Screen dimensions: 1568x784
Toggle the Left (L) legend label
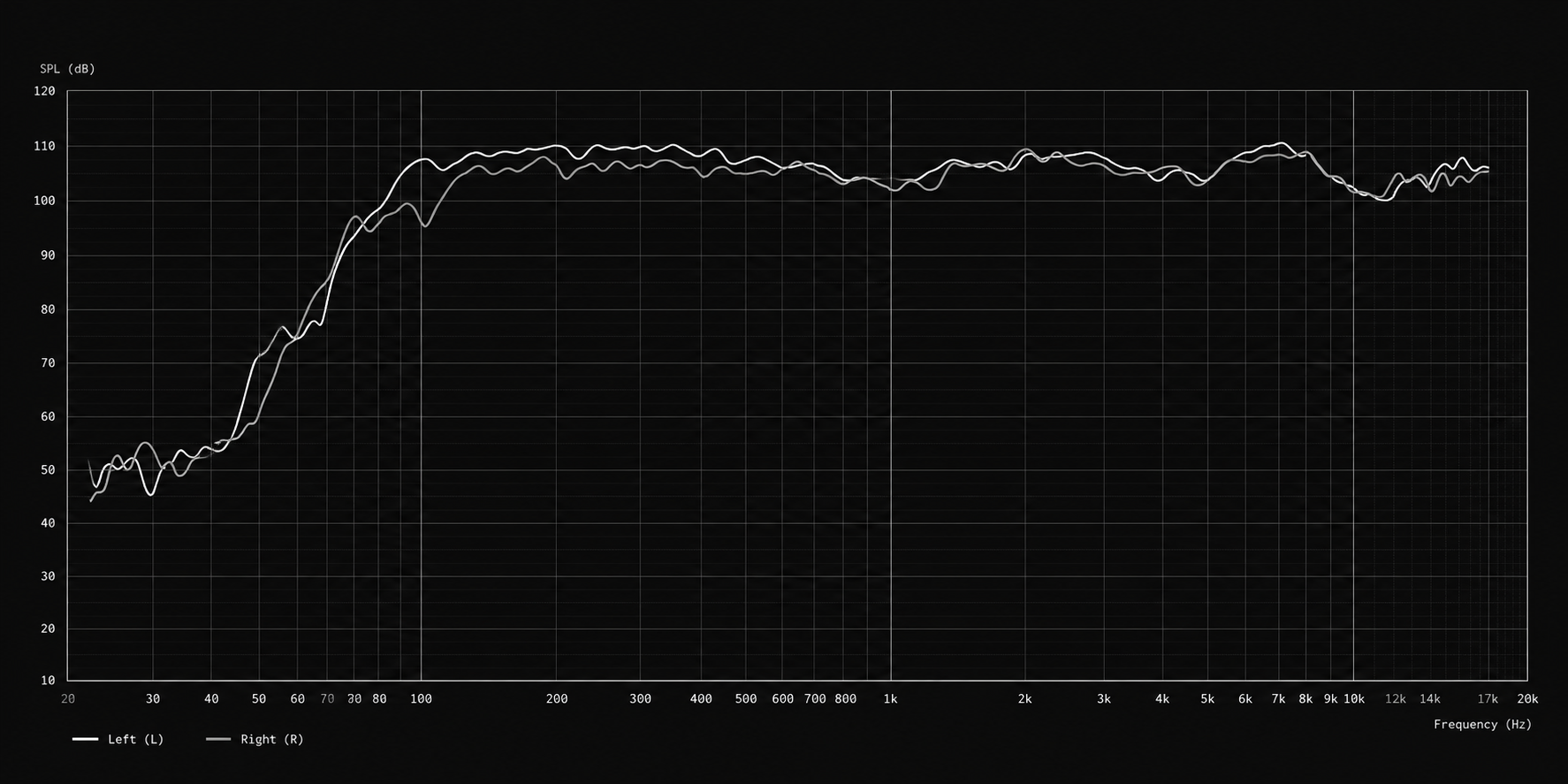click(136, 739)
